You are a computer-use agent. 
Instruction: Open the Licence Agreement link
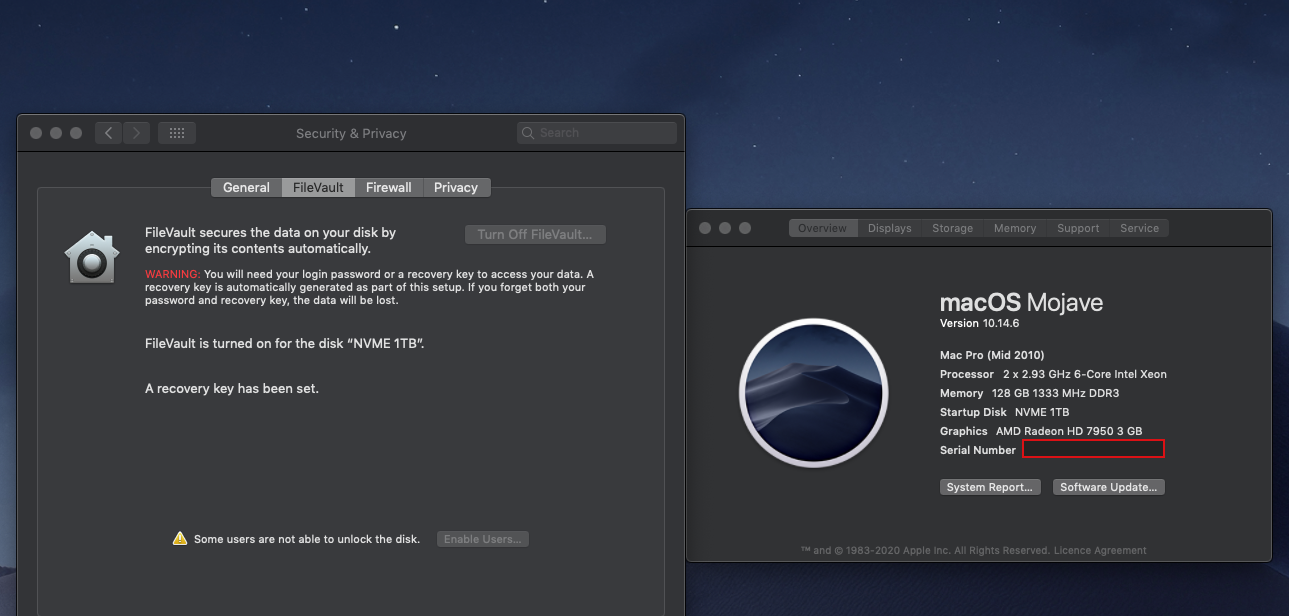pos(1100,550)
